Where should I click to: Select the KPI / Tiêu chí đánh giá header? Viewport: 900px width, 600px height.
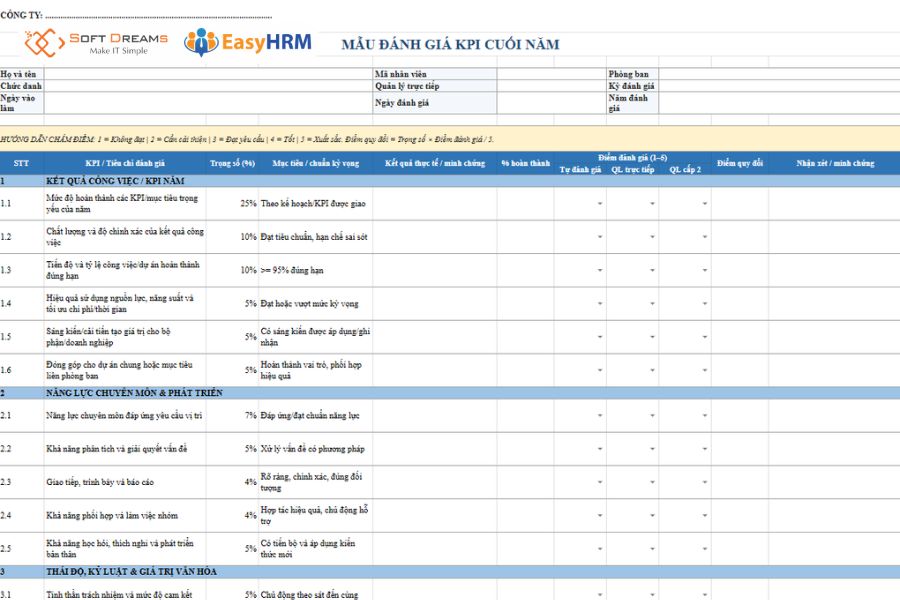[x=125, y=163]
